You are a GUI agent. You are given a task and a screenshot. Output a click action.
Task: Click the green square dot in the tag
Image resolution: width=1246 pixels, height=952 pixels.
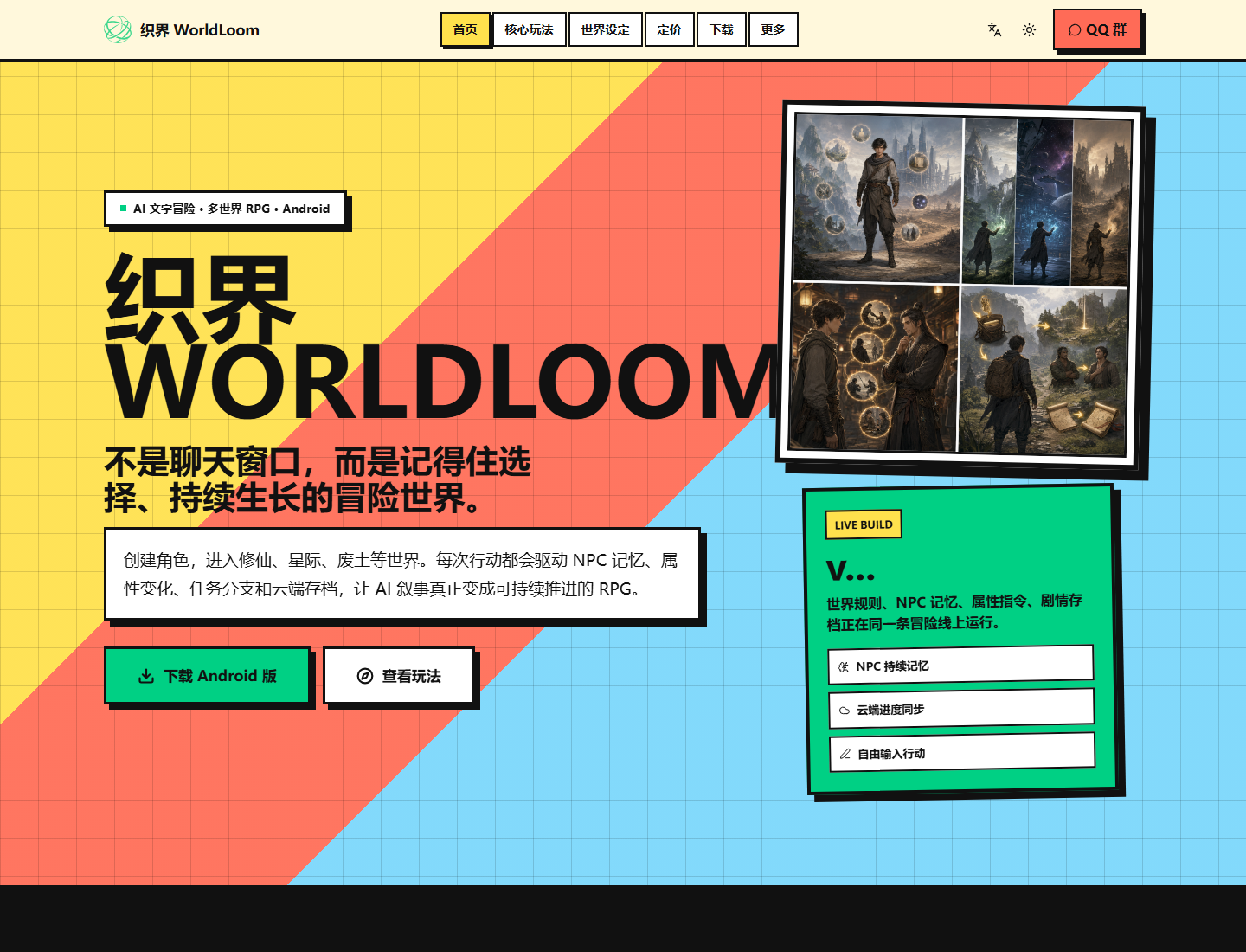[x=123, y=209]
